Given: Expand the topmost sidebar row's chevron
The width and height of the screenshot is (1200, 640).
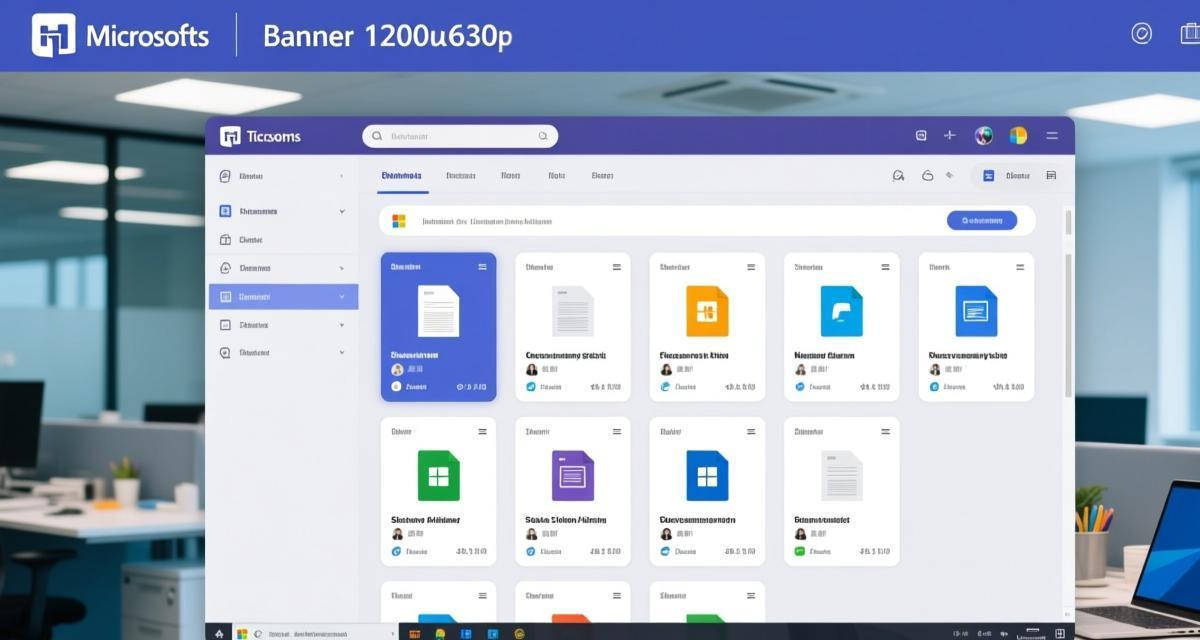Looking at the screenshot, I should tap(342, 176).
